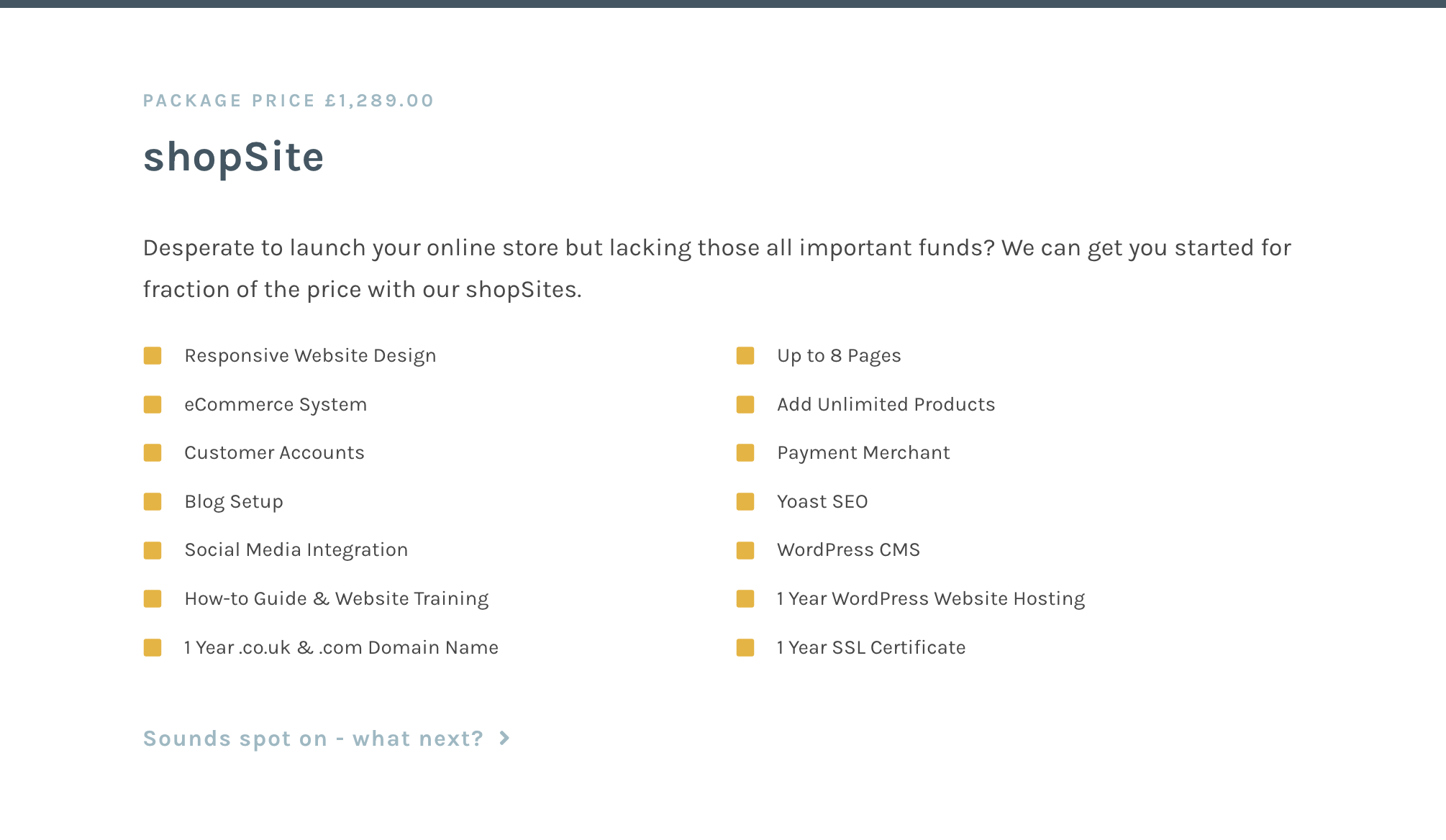Image resolution: width=1446 pixels, height=840 pixels.
Task: Click the 1 Year .co.uk & .com Domain Name text
Action: 341,648
